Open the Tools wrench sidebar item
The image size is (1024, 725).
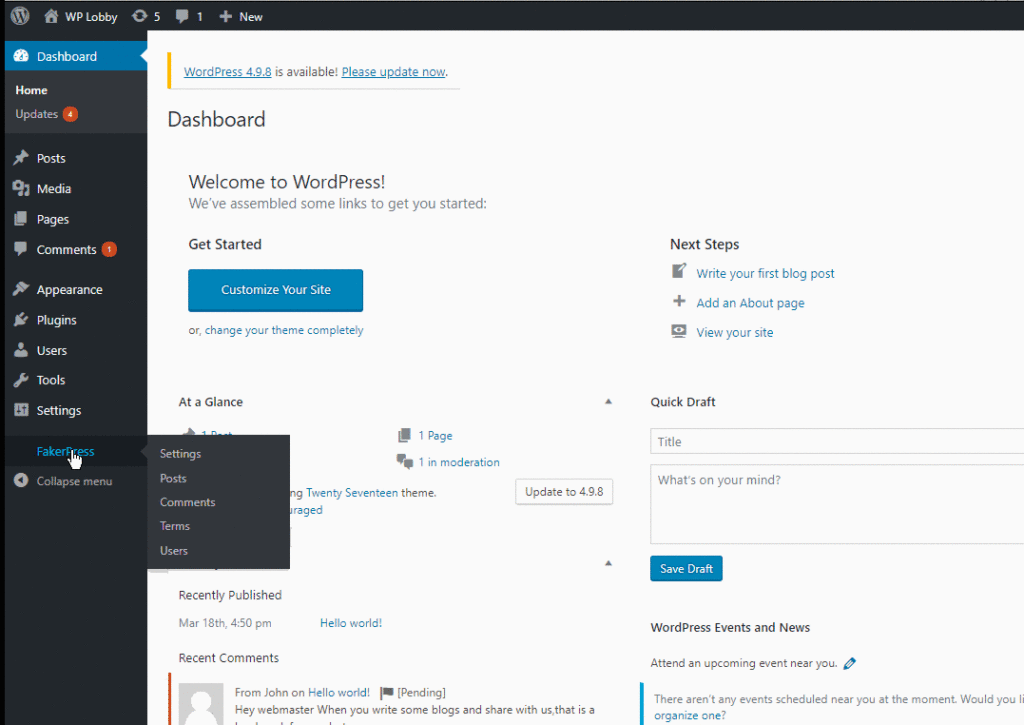click(x=50, y=380)
